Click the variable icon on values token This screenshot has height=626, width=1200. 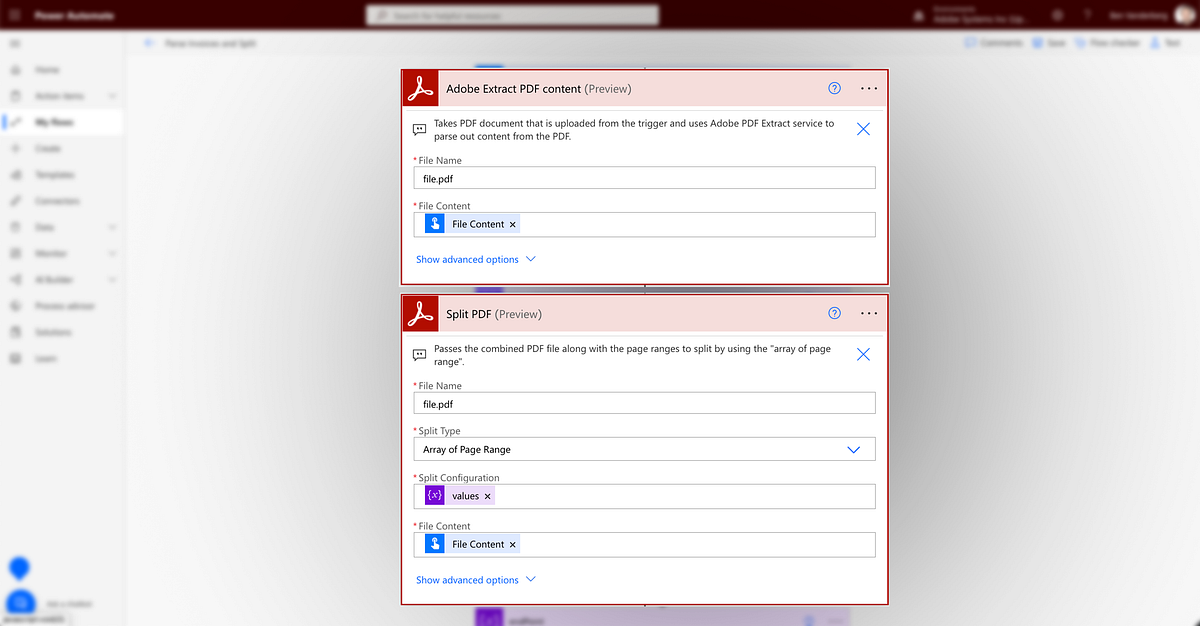click(x=434, y=496)
